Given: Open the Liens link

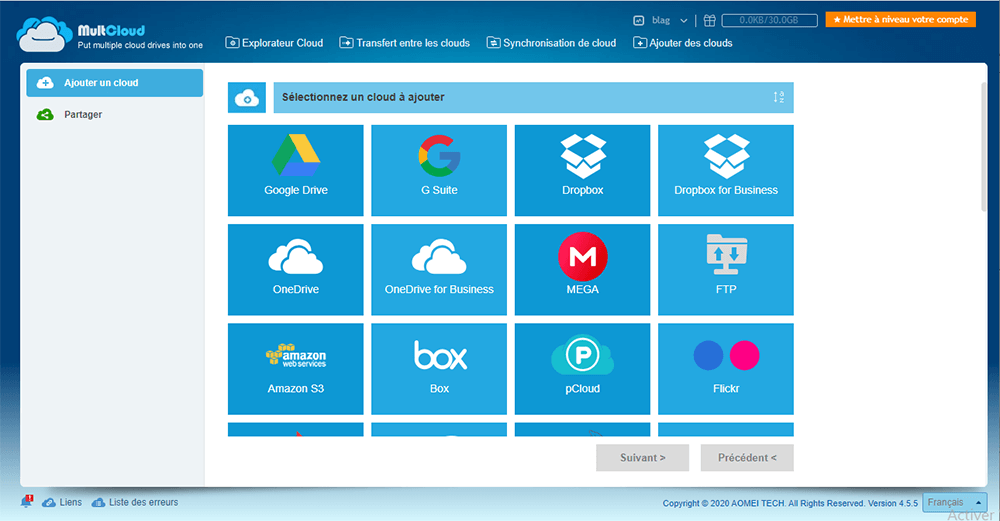Looking at the screenshot, I should 62,503.
